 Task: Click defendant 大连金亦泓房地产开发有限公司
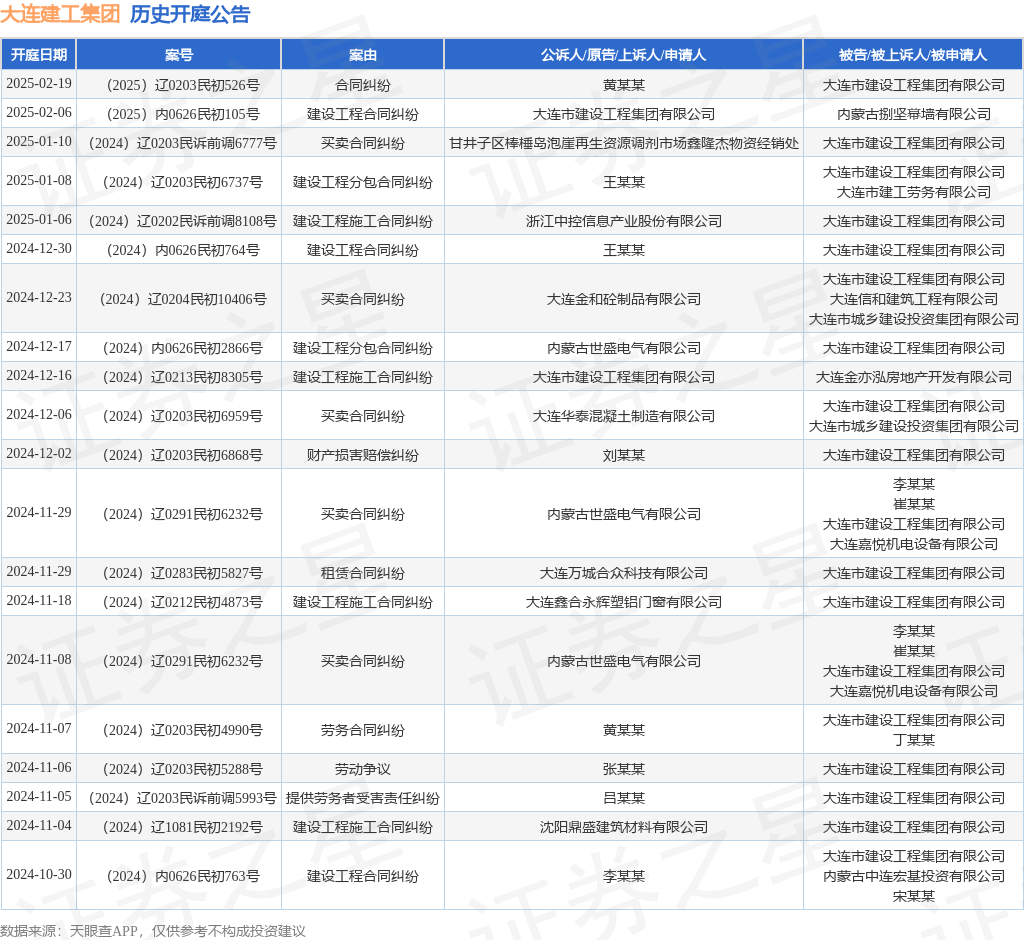coord(914,377)
